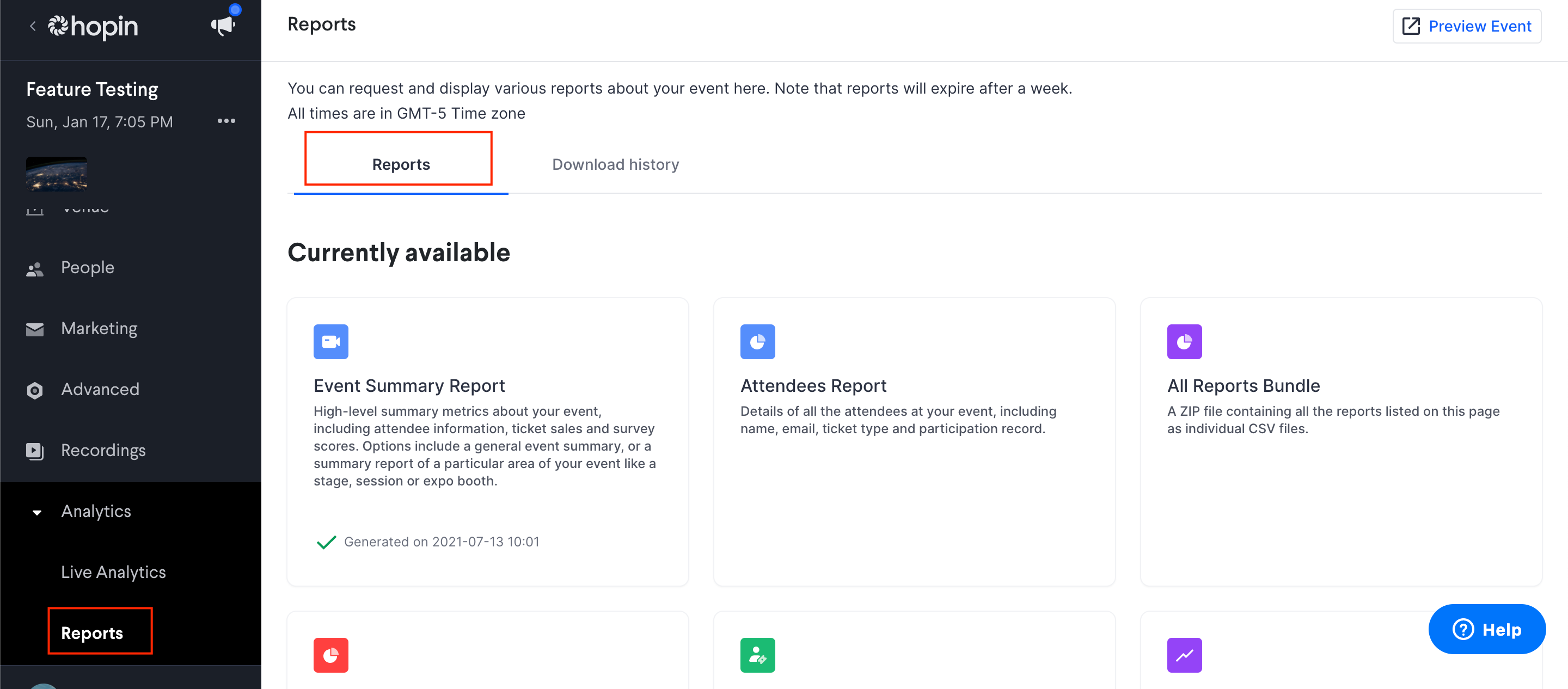The image size is (1568, 689).
Task: Click the external-link icon in Preview Event
Action: coord(1411,26)
